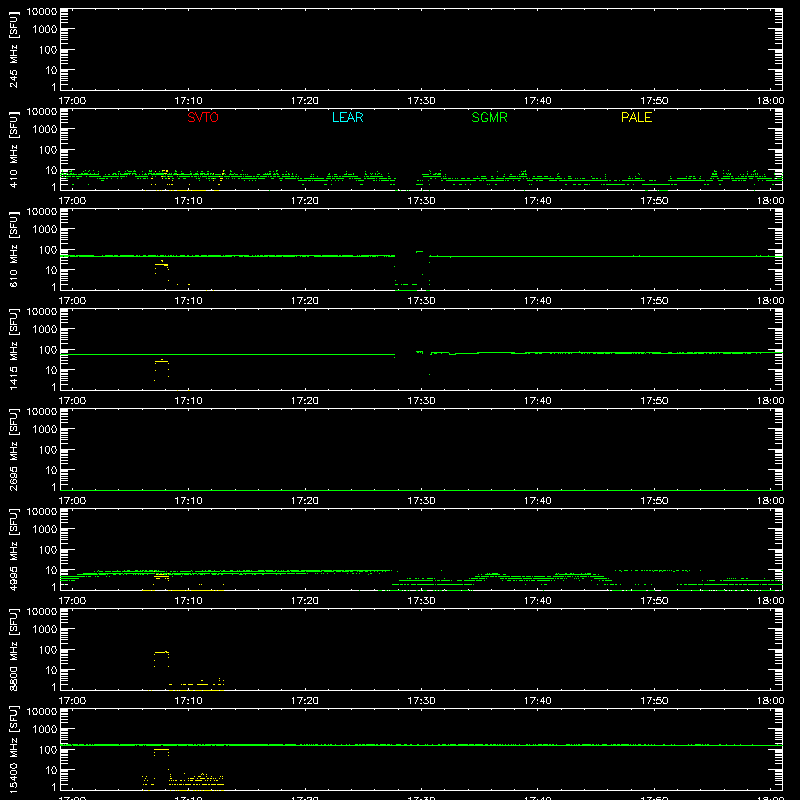This screenshot has width=800, height=800.
Task: Click 17:20 tick label below 610 MHz panel
Action: point(305,301)
